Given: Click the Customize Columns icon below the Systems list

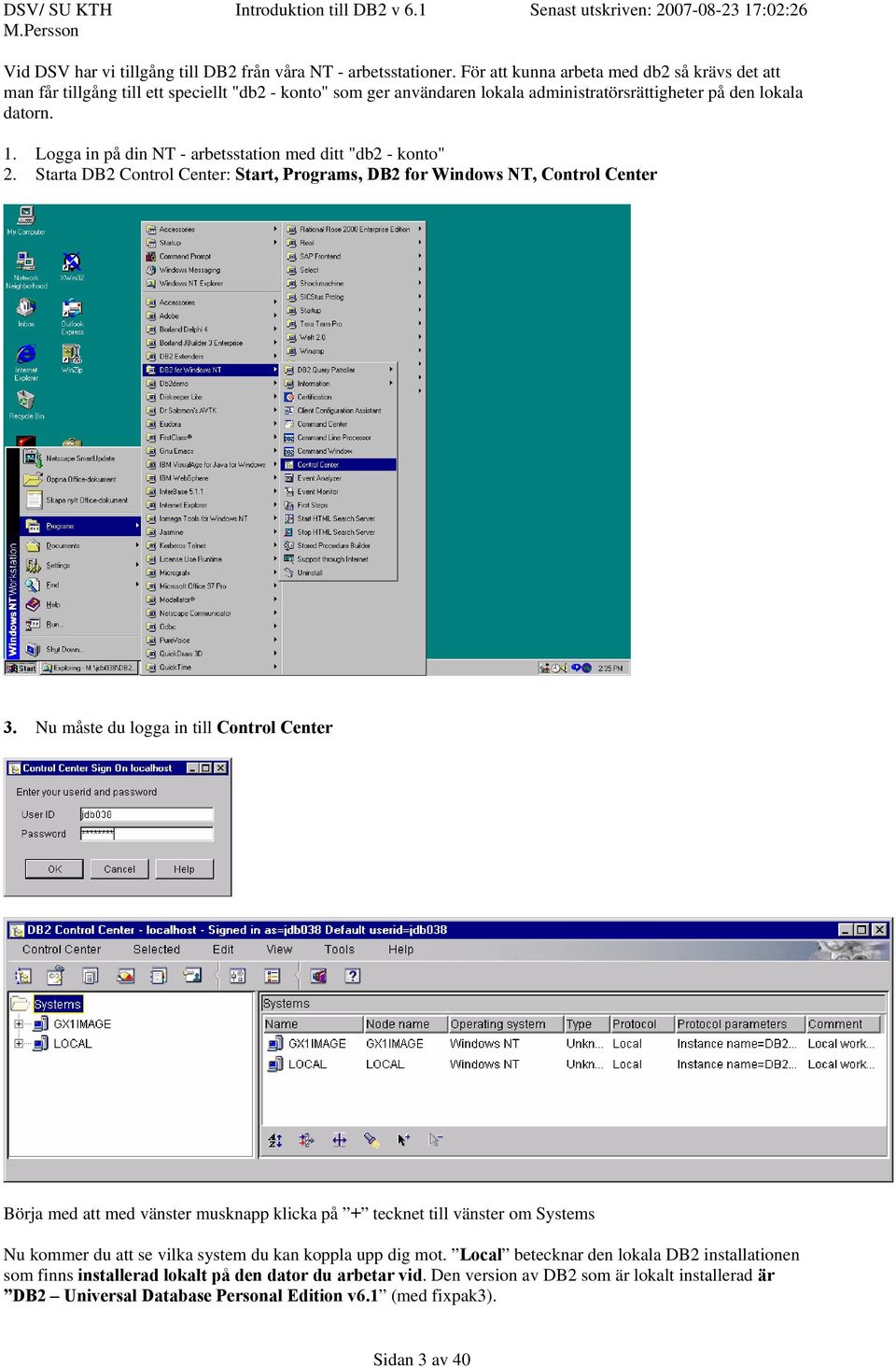Looking at the screenshot, I should point(339,1140).
